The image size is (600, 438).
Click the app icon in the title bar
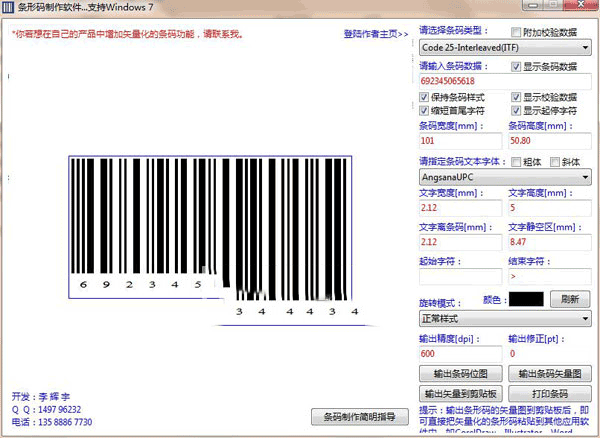(8, 7)
